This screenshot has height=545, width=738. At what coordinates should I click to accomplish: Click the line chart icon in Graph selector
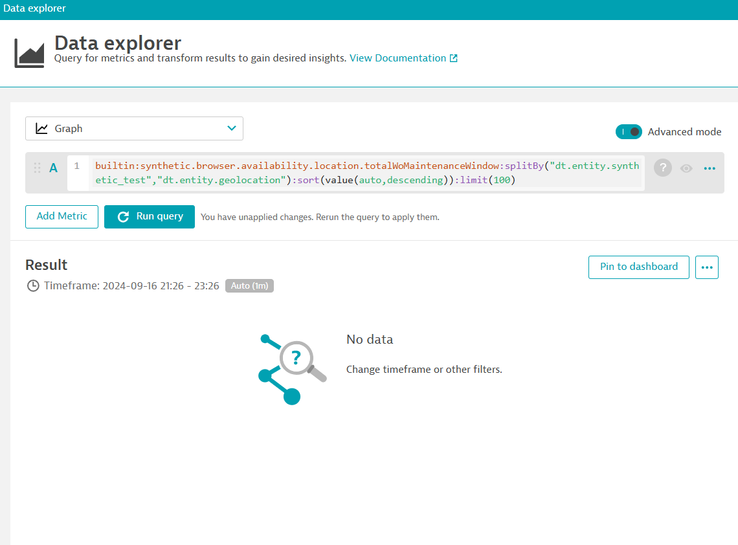(x=42, y=129)
